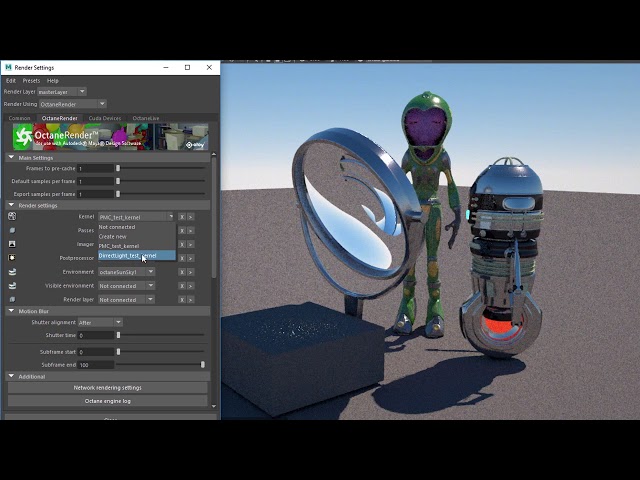This screenshot has height=480, width=640.
Task: Collapse the Main Settings section
Action: pyautogui.click(x=11, y=157)
